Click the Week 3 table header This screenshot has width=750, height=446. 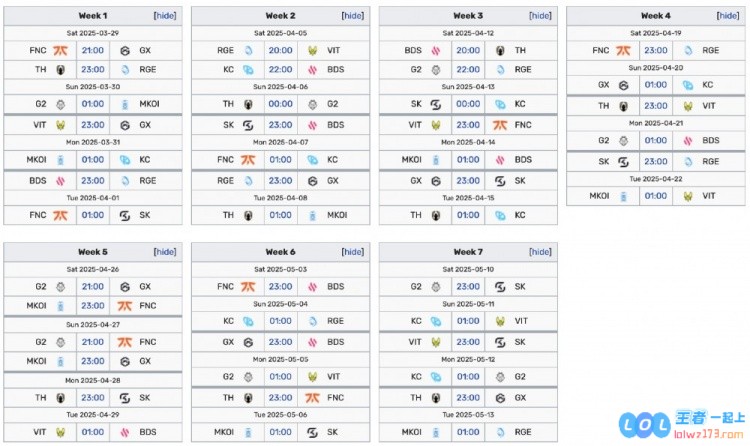point(468,16)
